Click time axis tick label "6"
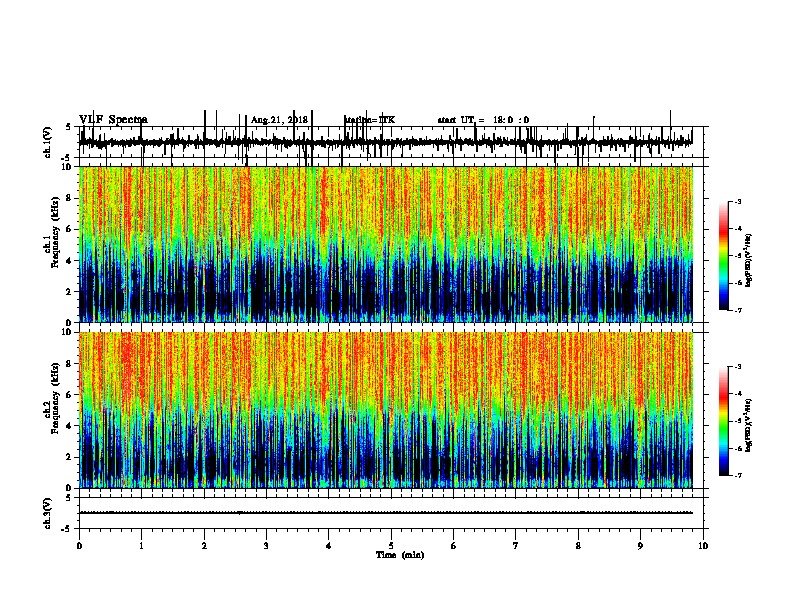This screenshot has height=612, width=792. click(x=454, y=545)
